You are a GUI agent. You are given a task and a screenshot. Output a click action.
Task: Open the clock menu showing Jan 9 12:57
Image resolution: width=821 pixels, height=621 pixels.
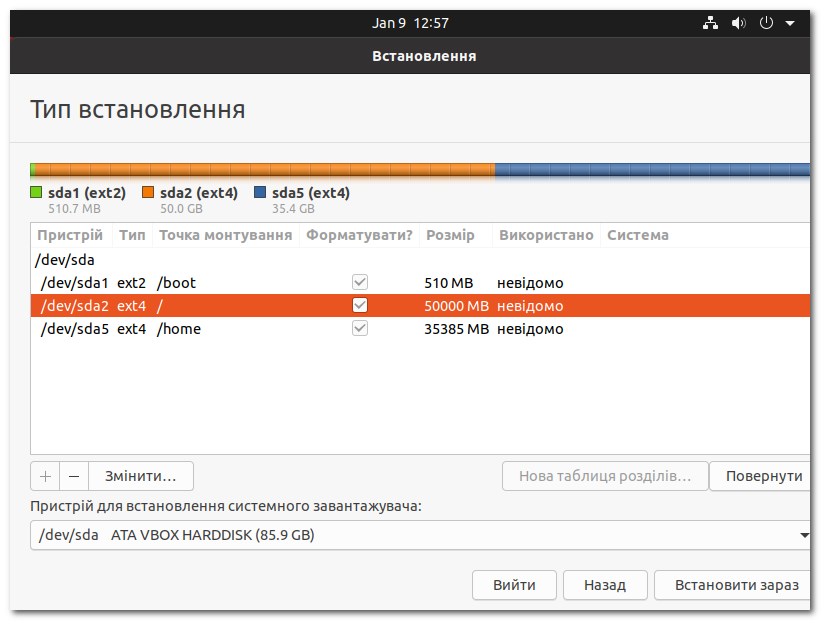pos(411,21)
